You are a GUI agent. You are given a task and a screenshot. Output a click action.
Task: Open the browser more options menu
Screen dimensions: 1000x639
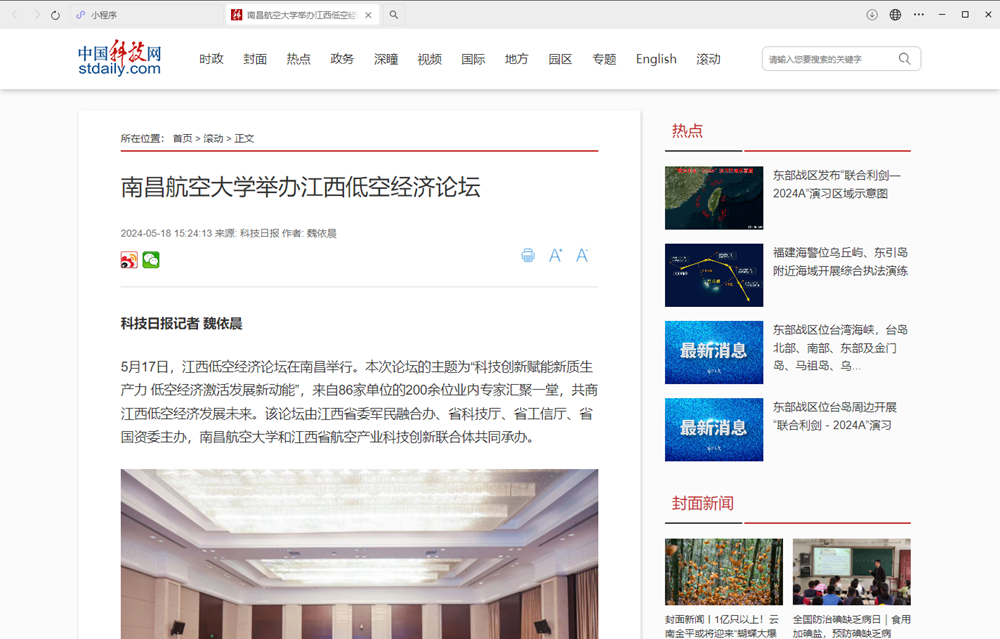pos(919,14)
